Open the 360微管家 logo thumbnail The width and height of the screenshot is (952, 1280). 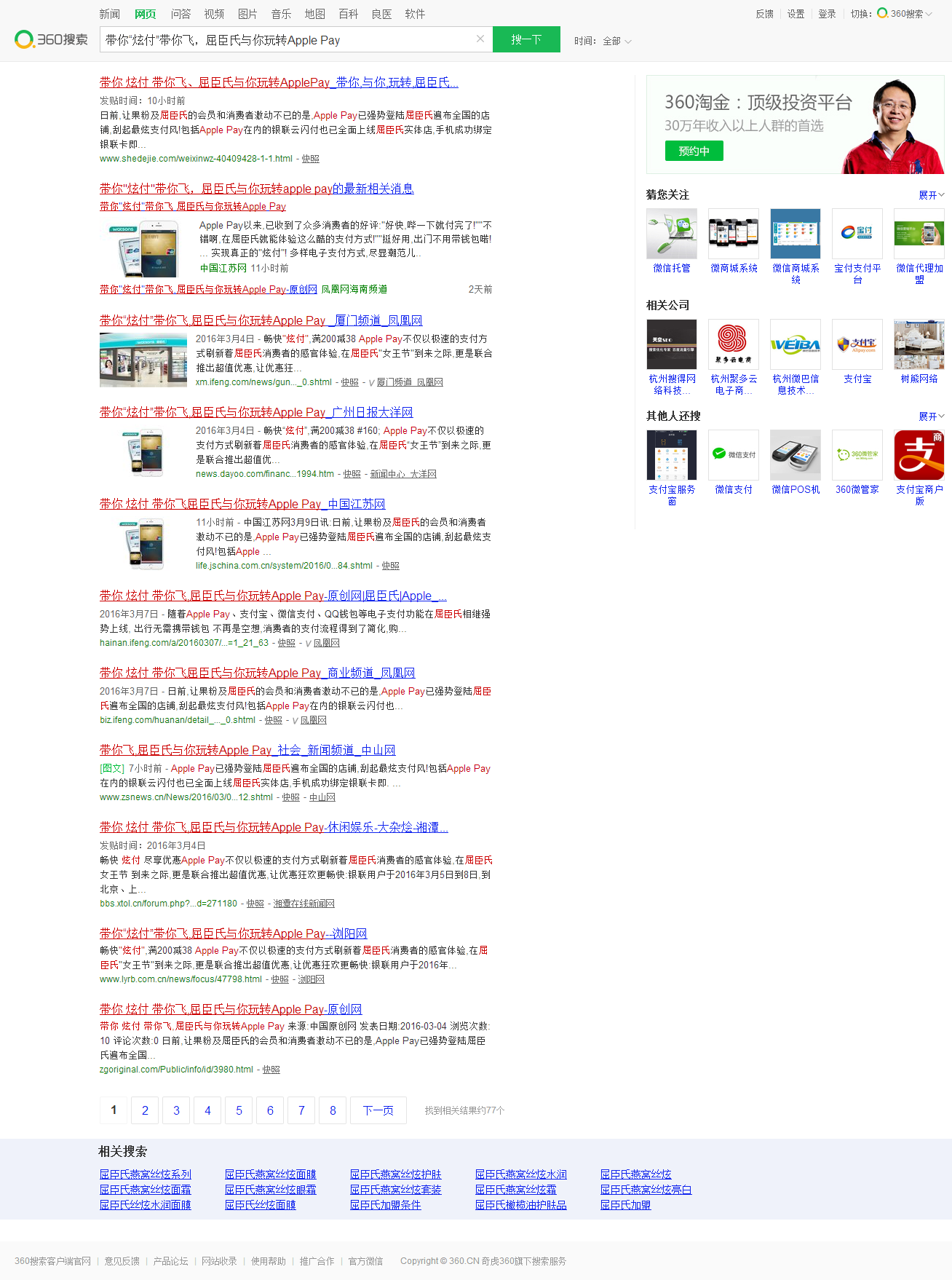point(857,455)
